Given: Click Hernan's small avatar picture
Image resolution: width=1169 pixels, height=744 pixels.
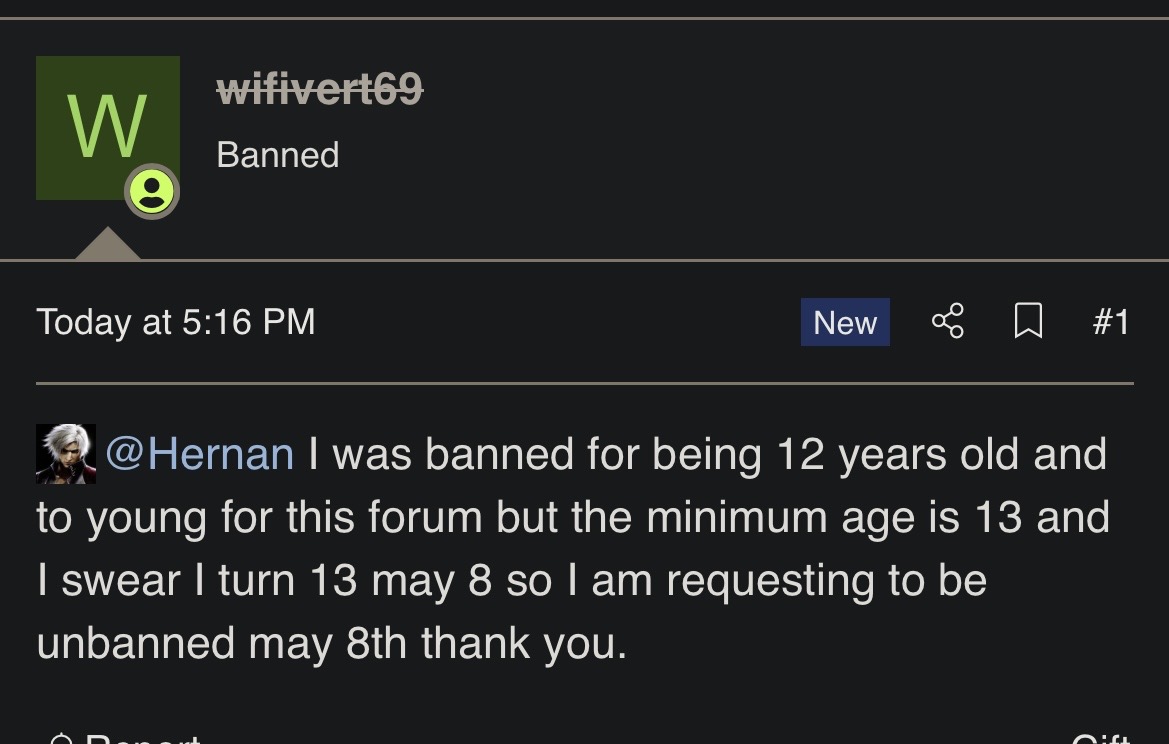Looking at the screenshot, I should [66, 454].
